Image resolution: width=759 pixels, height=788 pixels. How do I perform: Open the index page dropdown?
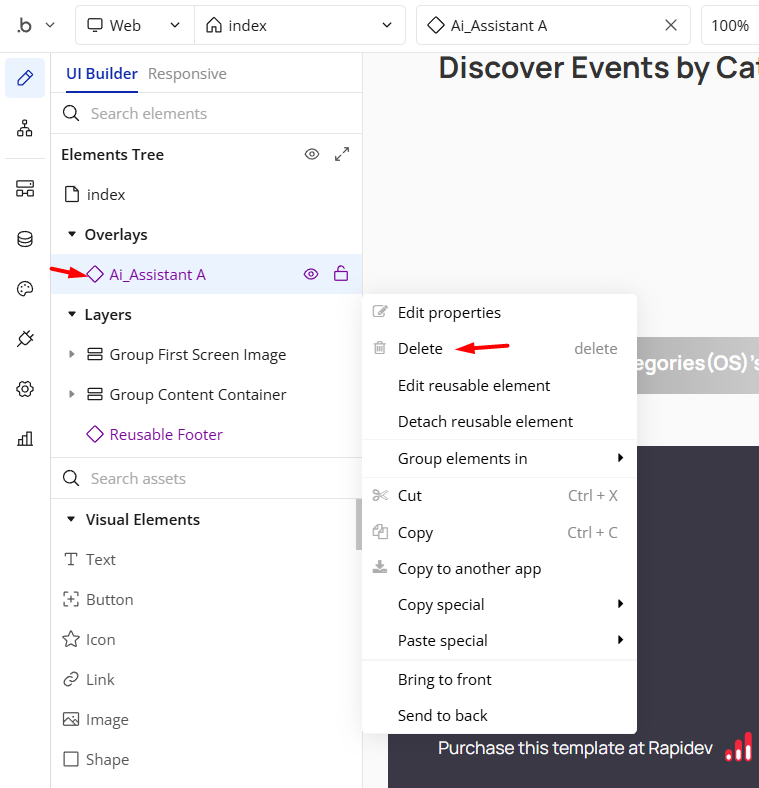point(299,26)
